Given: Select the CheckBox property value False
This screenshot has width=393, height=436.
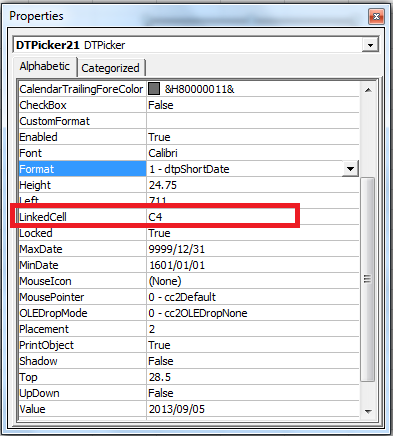Looking at the screenshot, I should pyautogui.click(x=253, y=105).
